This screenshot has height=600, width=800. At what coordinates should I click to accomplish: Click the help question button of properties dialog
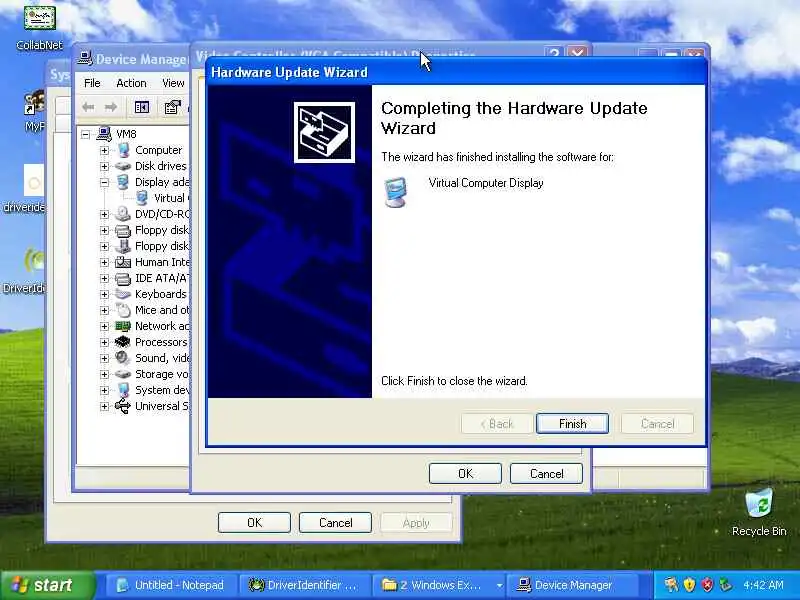(554, 52)
